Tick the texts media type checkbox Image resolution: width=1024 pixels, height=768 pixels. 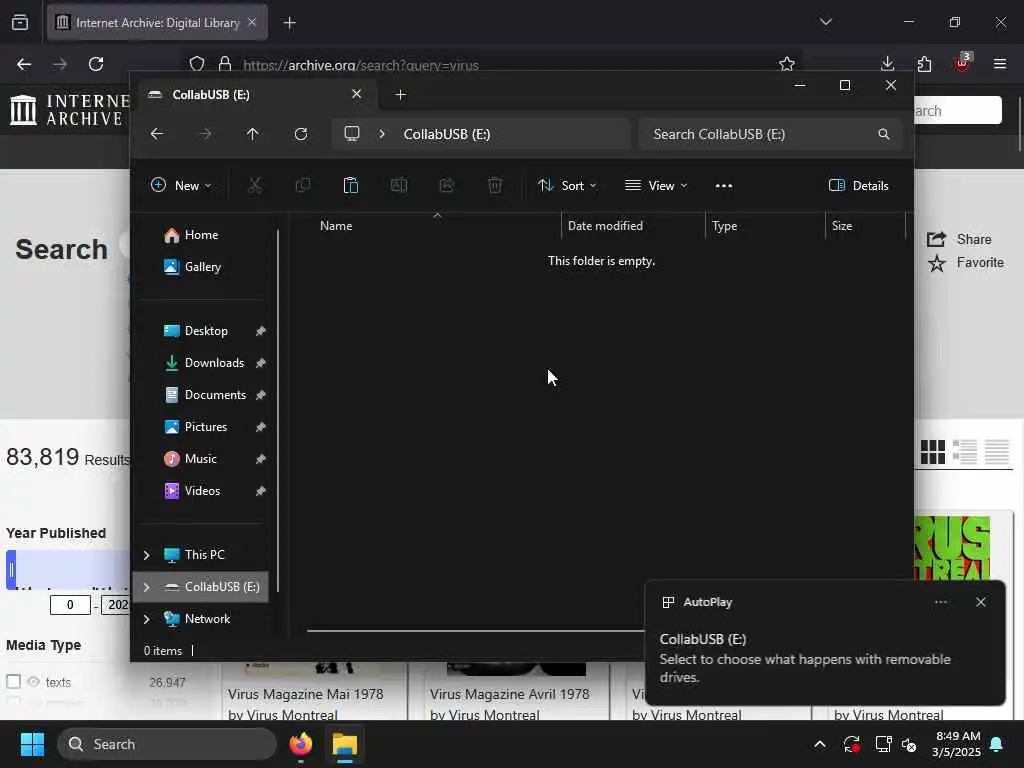click(x=14, y=682)
